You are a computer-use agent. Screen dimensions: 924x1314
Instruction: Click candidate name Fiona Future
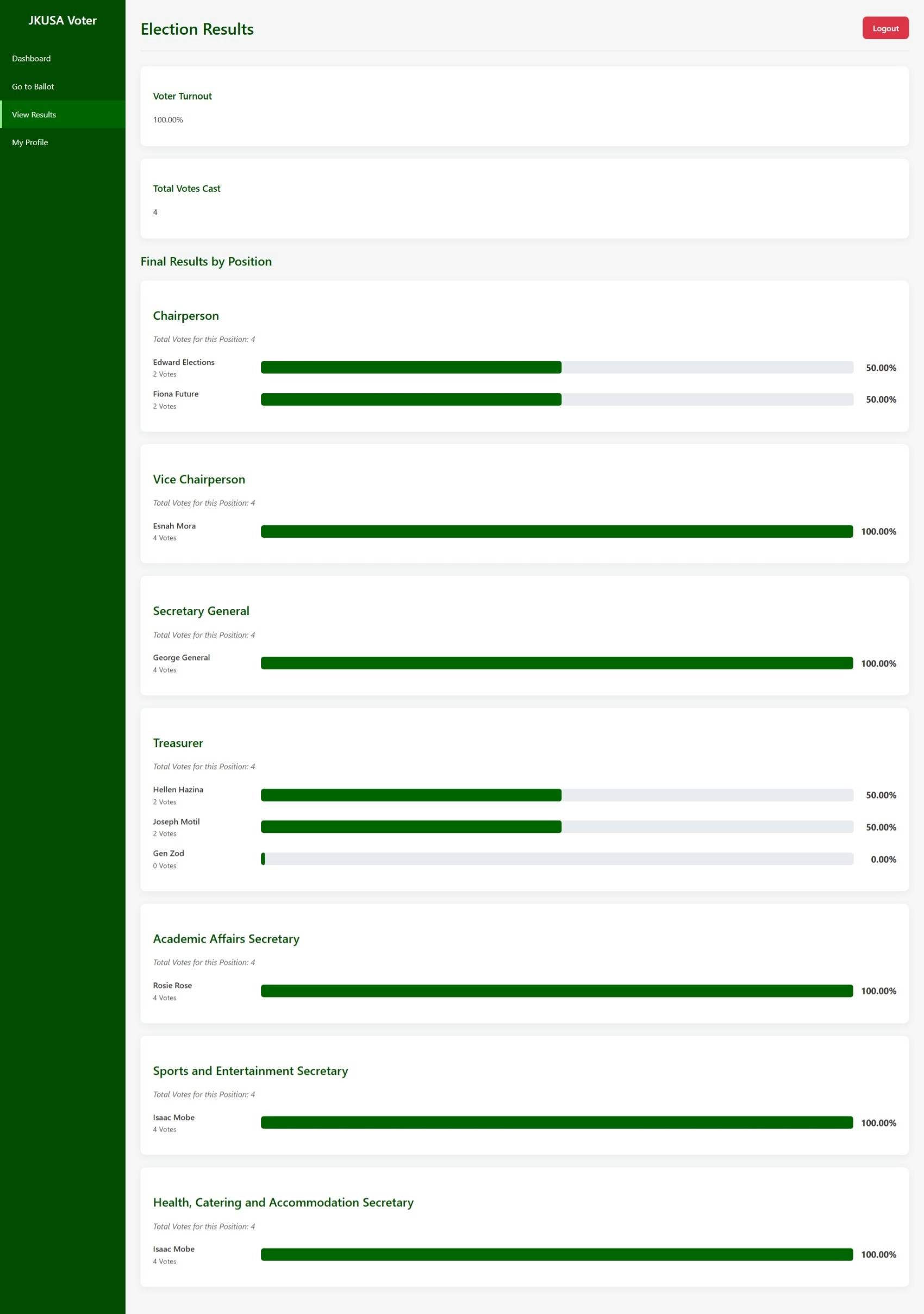[x=176, y=394]
